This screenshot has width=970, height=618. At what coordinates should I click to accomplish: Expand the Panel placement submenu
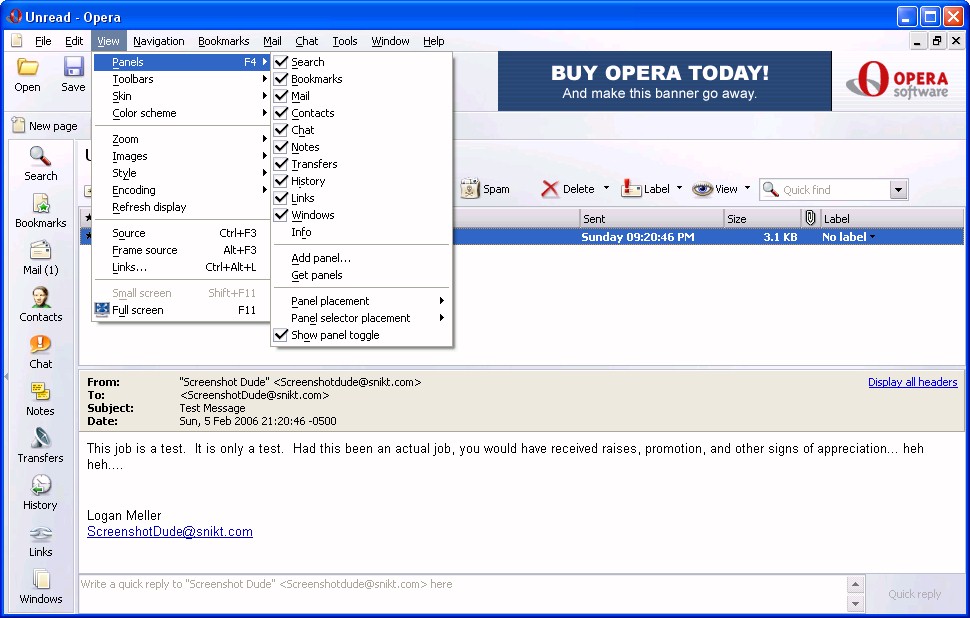coord(362,301)
